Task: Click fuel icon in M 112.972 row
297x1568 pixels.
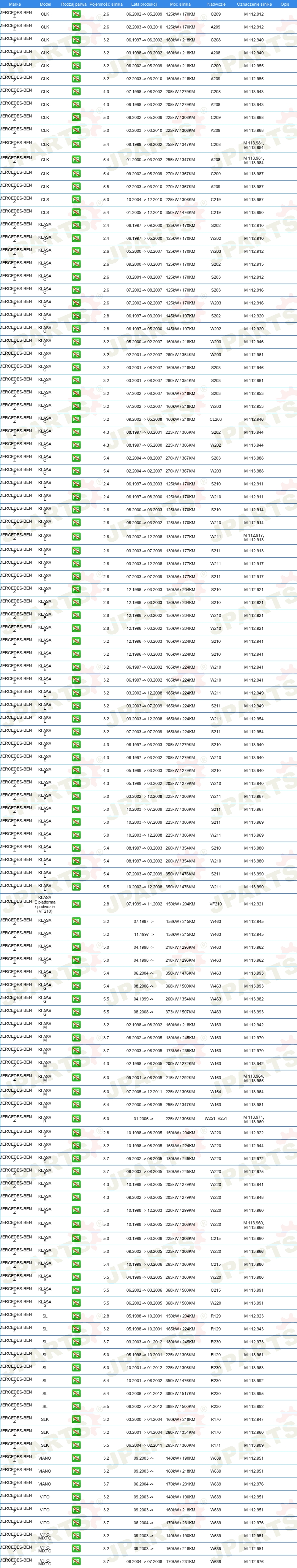Action: 76,1159
